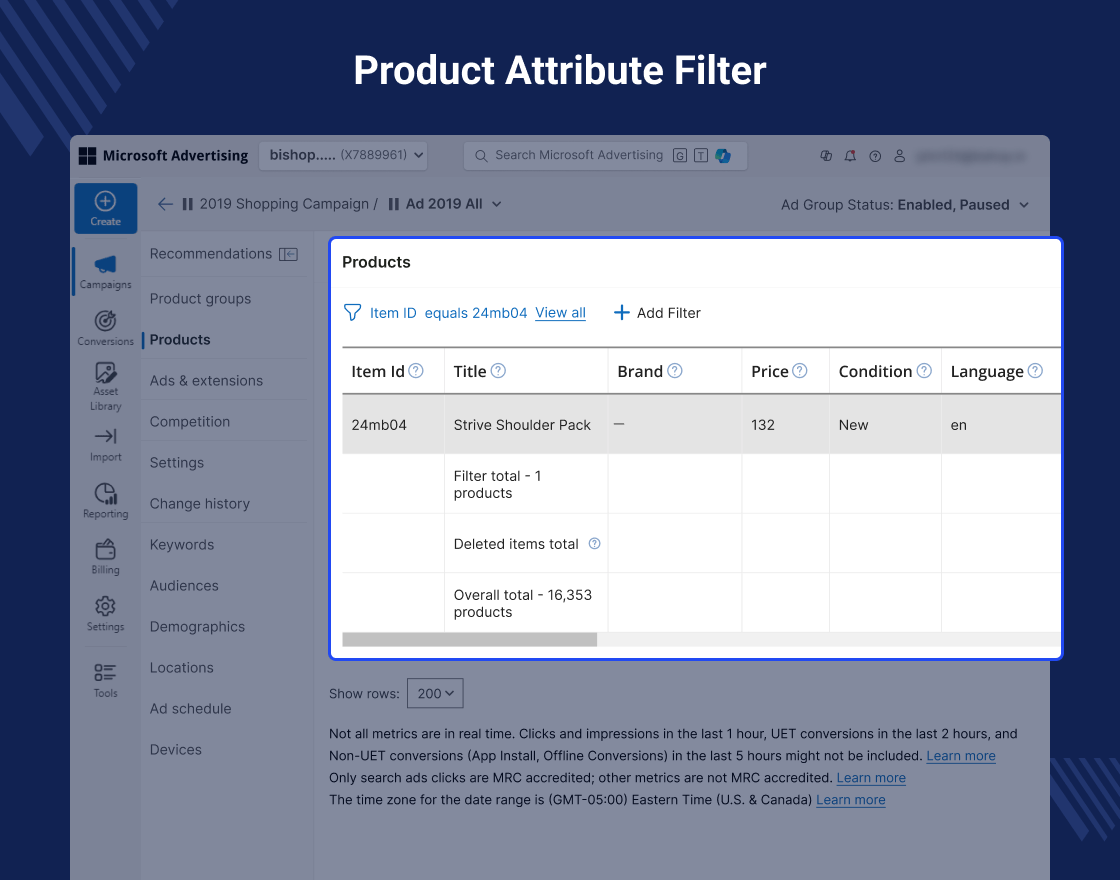Open Asset Library in the sidebar

[x=105, y=386]
